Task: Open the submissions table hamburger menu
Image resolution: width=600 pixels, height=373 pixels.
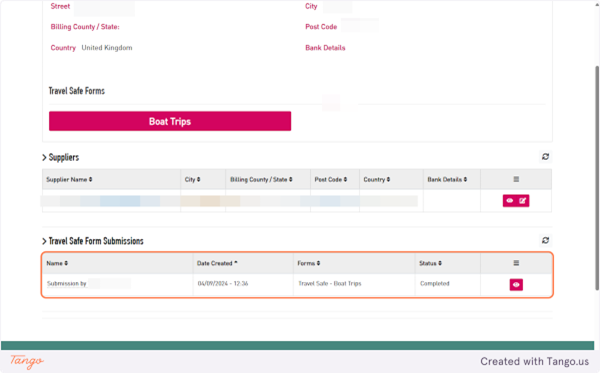Action: coord(516,263)
